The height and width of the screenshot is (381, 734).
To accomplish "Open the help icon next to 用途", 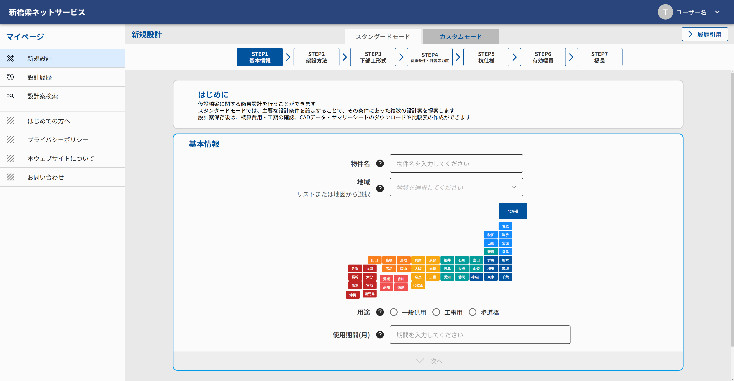I will click(380, 312).
